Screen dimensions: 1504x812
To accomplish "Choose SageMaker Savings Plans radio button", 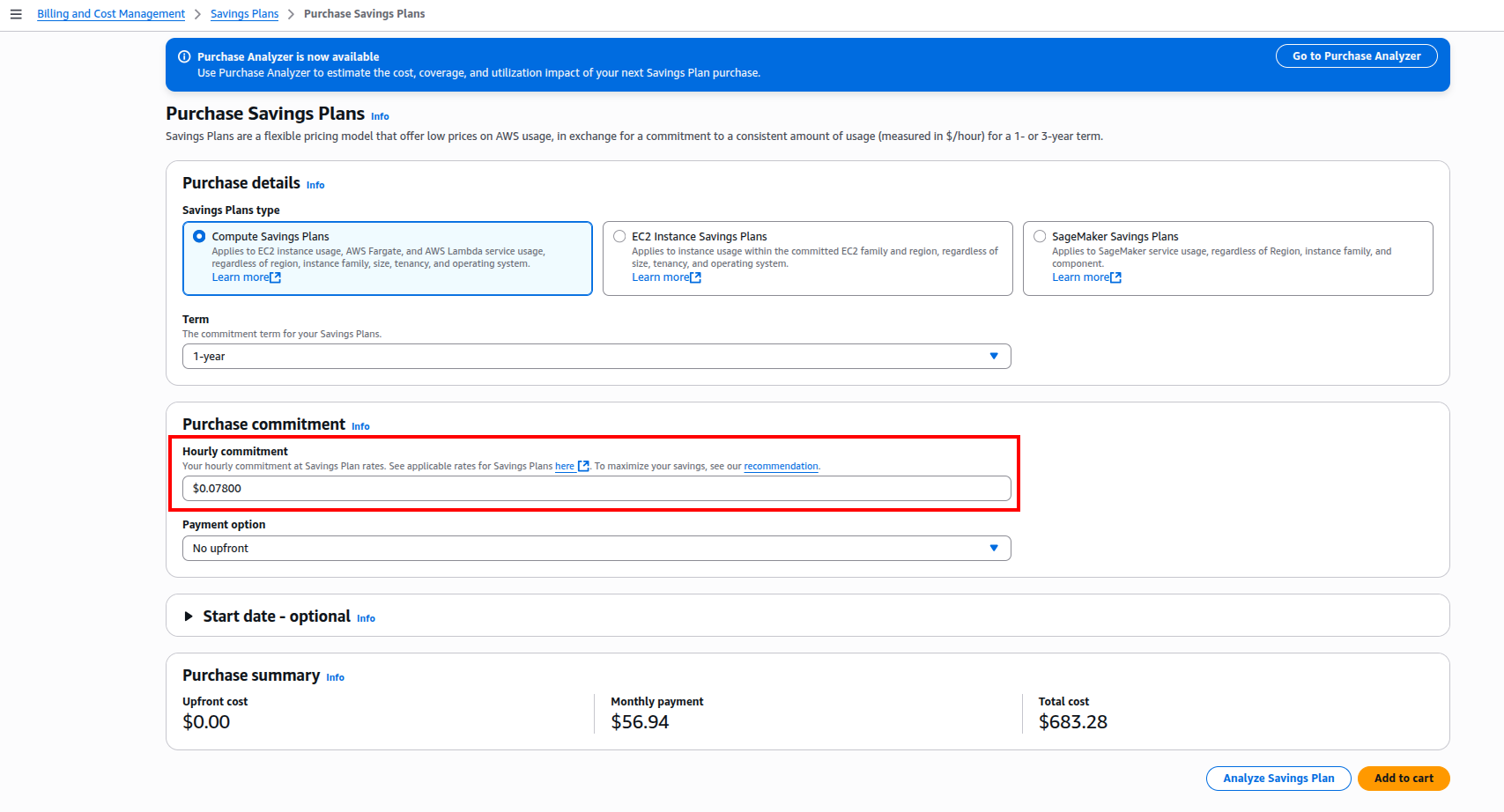I will 1040,236.
